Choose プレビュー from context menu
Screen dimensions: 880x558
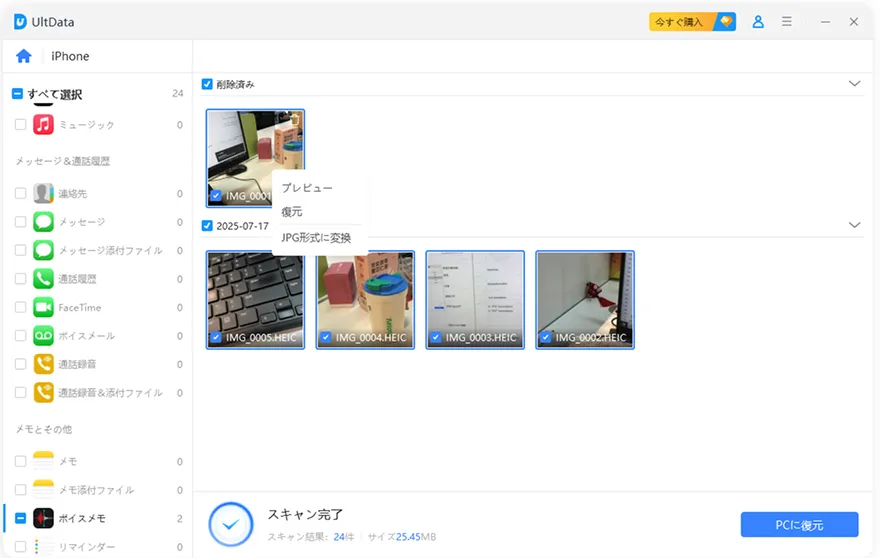click(307, 188)
